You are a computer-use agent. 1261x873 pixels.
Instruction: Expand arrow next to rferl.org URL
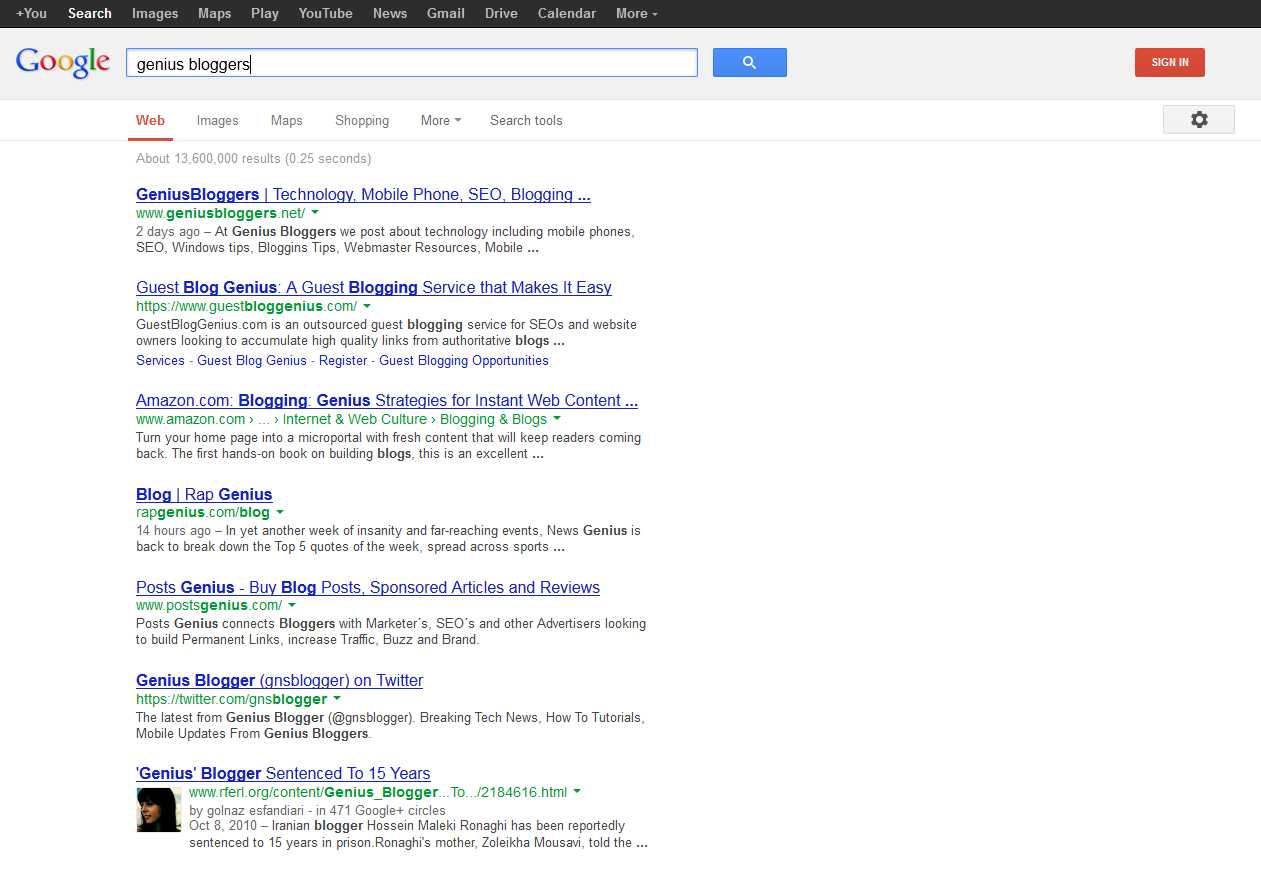(577, 792)
